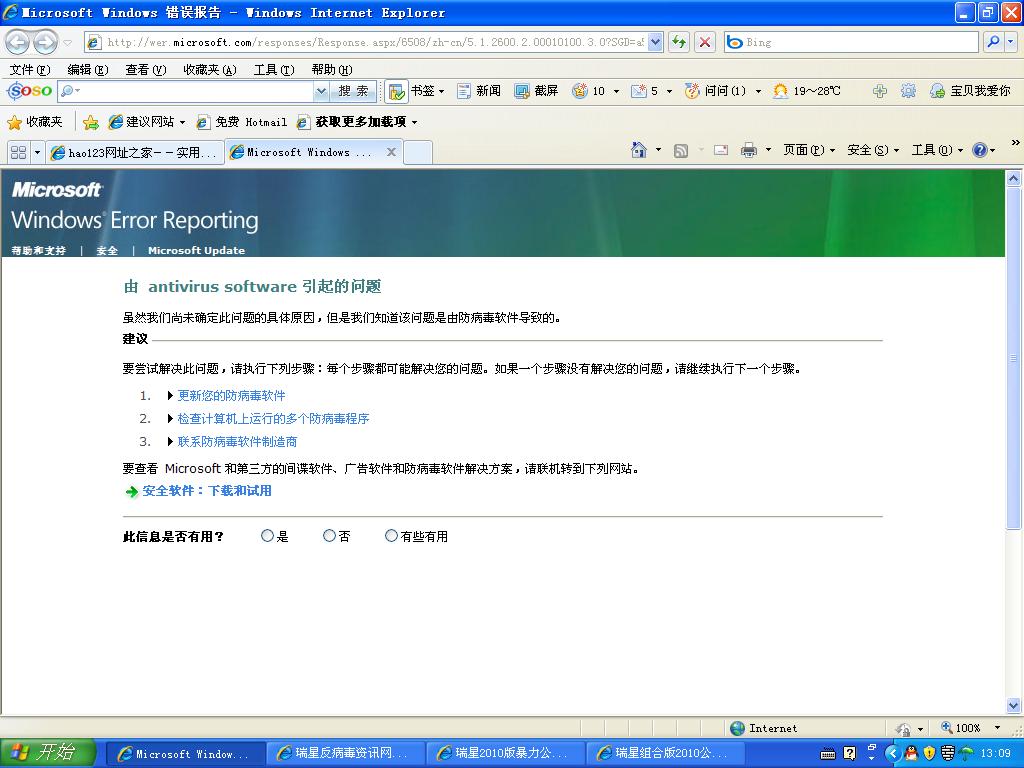Click the weather 19~28℃ icon
The image size is (1024, 768).
coord(780,91)
